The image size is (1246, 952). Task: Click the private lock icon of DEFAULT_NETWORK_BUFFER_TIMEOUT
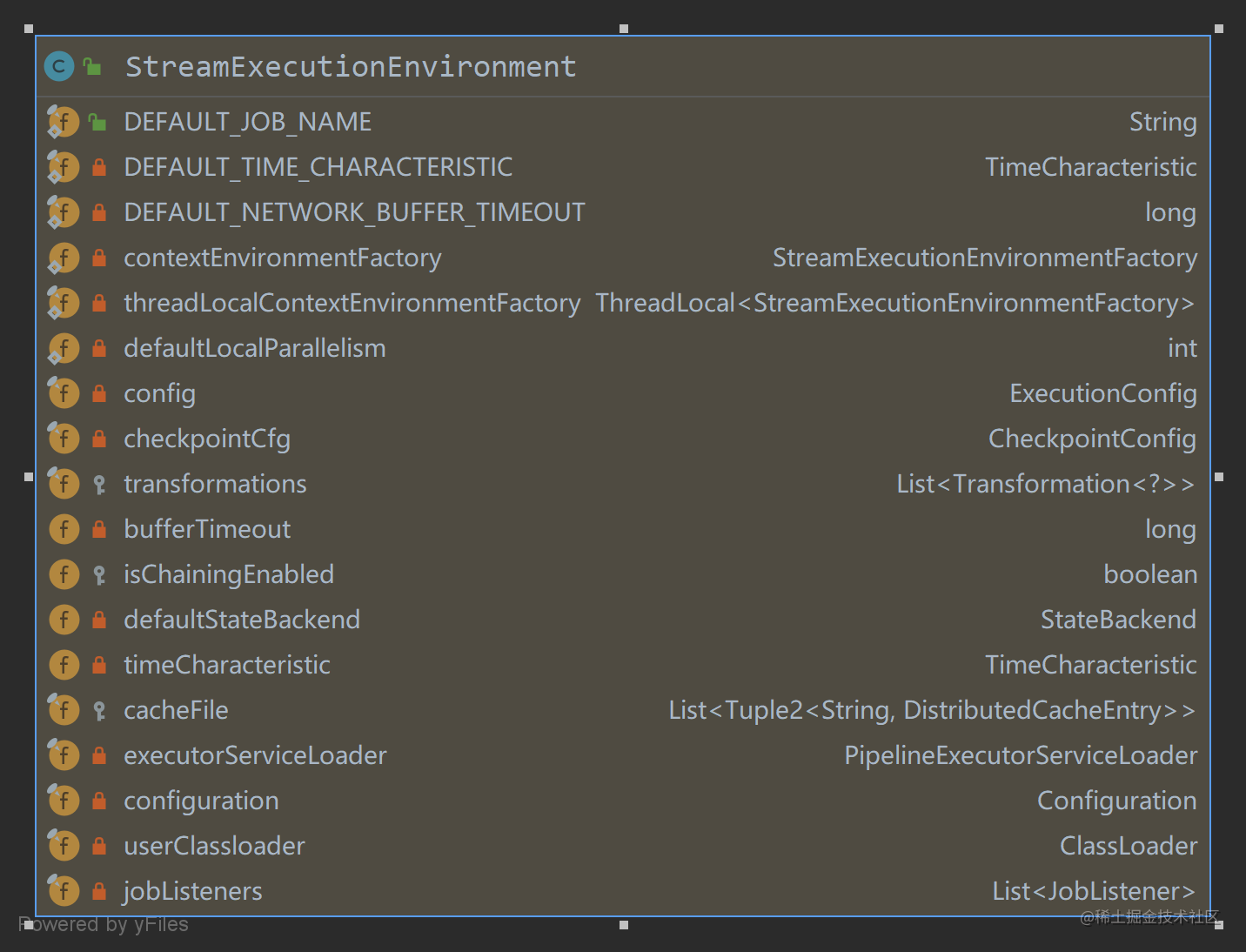[99, 212]
